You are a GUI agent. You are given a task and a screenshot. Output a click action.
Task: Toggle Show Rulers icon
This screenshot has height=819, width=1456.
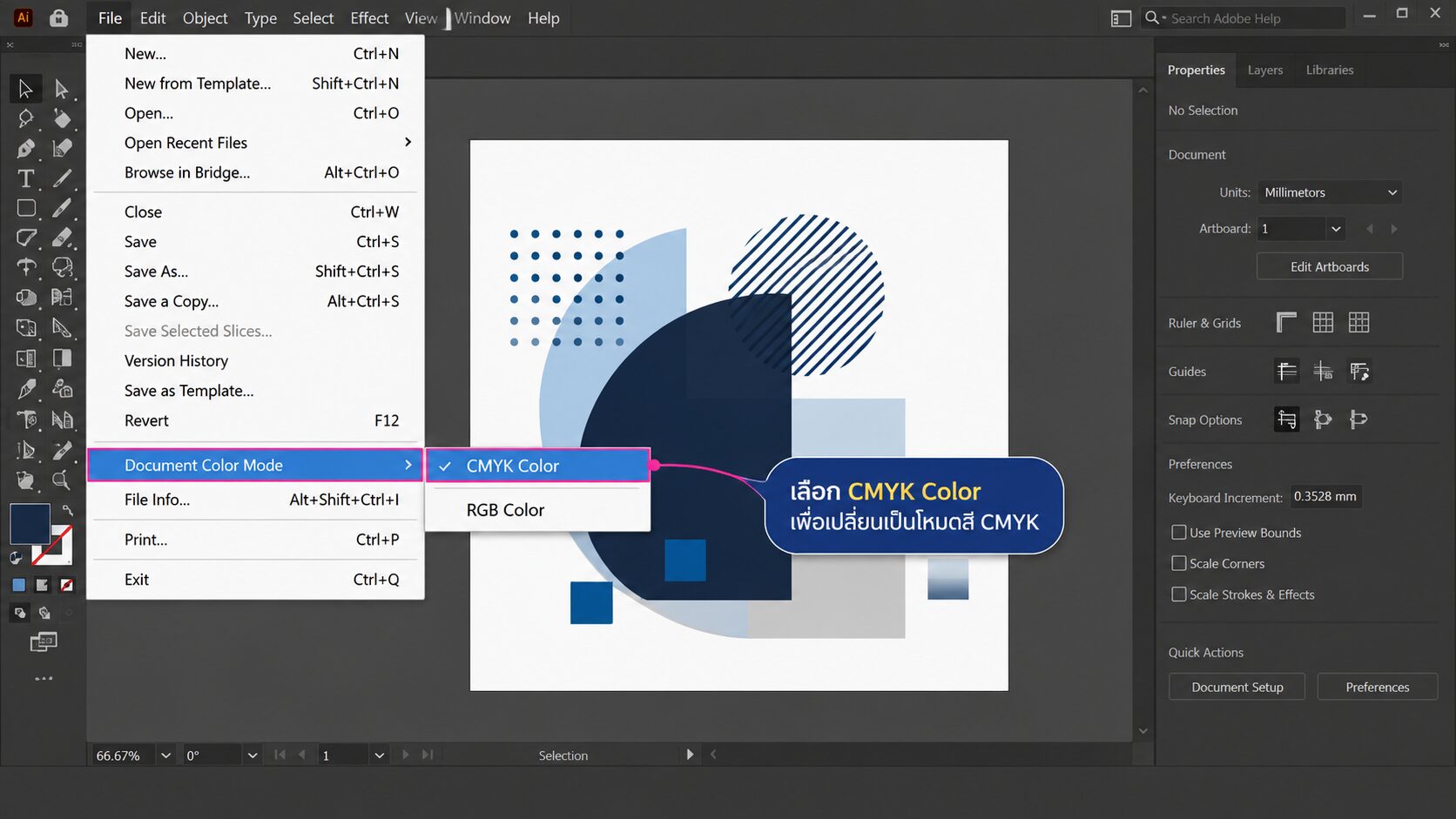1286,323
